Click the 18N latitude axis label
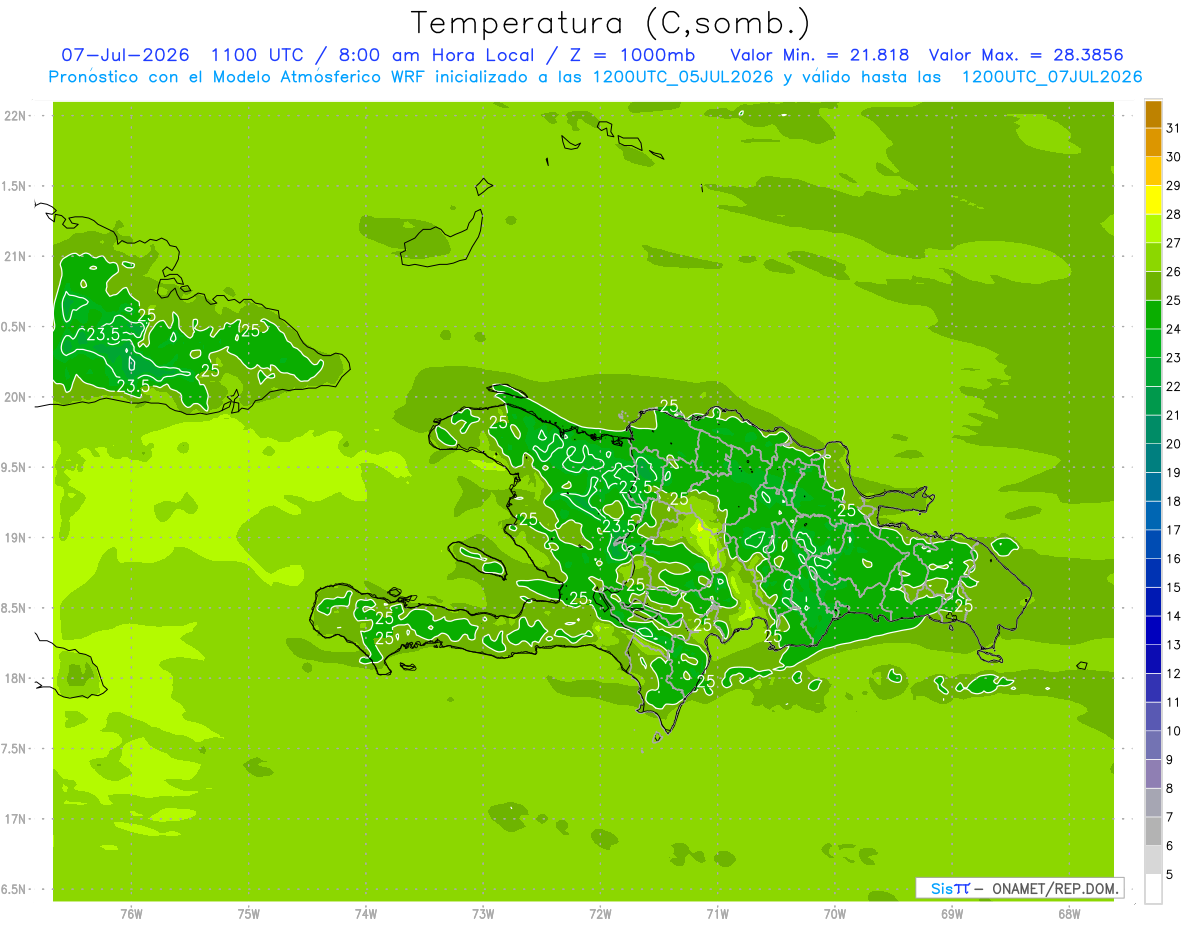 pos(15,678)
